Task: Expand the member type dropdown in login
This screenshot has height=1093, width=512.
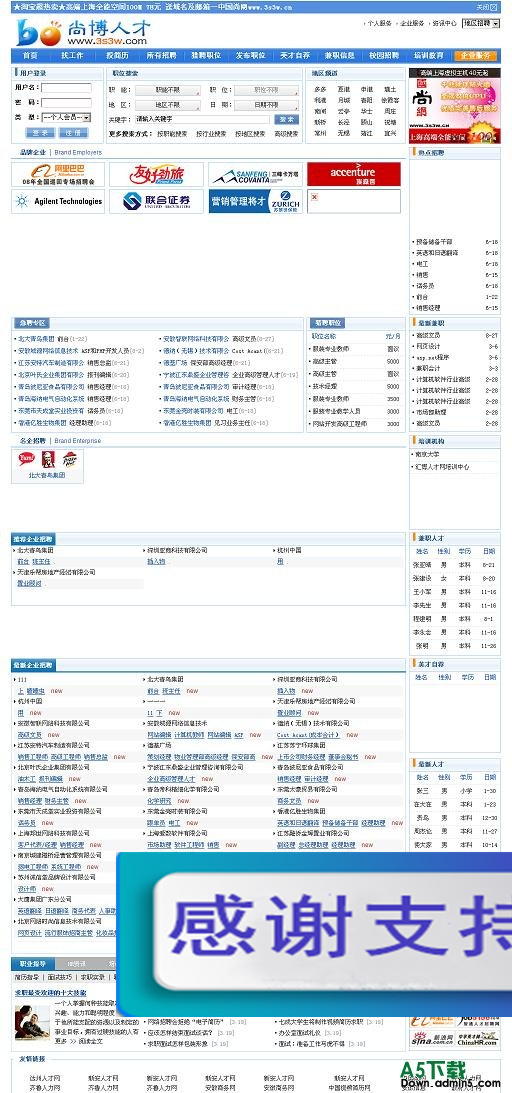Action: [x=66, y=117]
